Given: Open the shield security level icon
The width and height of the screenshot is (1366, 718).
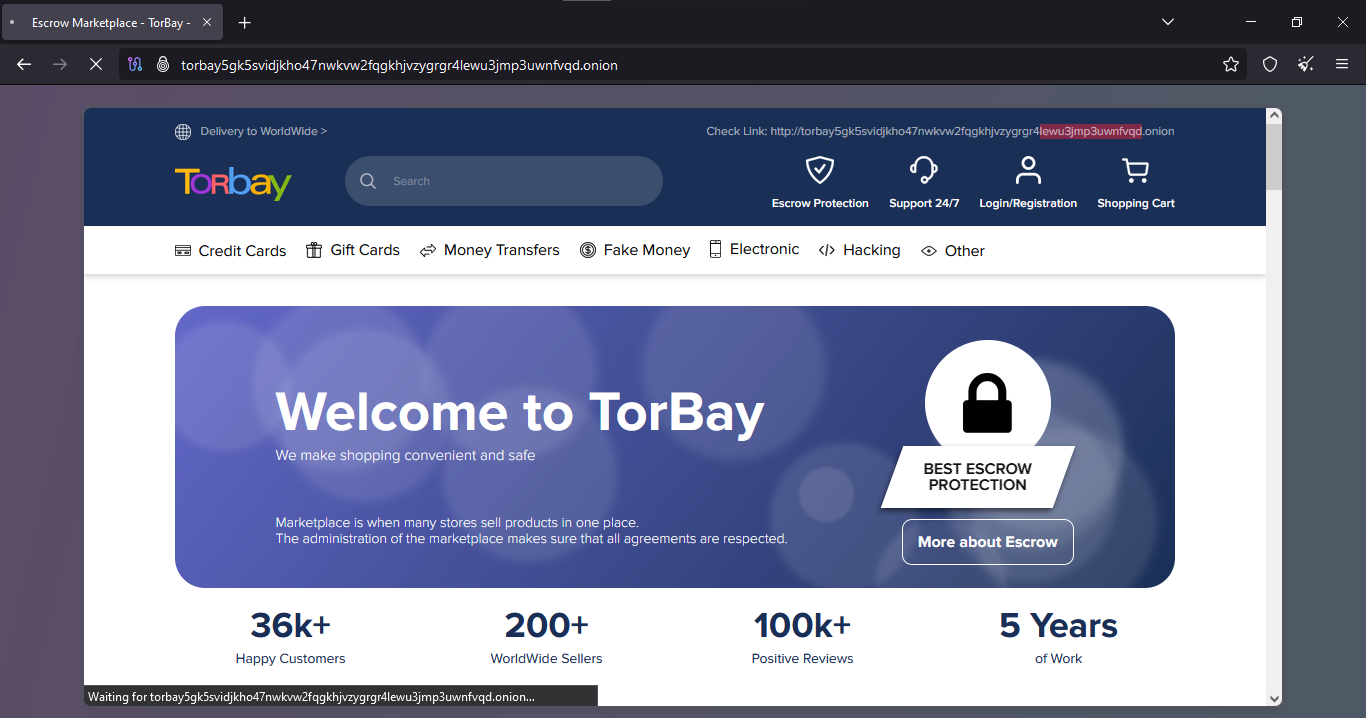Looking at the screenshot, I should (x=1270, y=64).
